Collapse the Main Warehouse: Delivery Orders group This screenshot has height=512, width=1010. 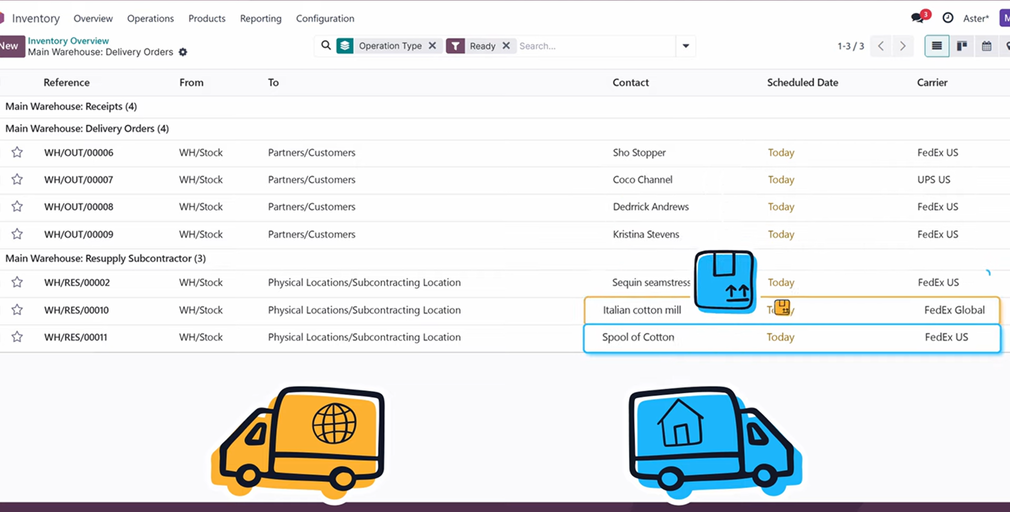click(x=87, y=129)
